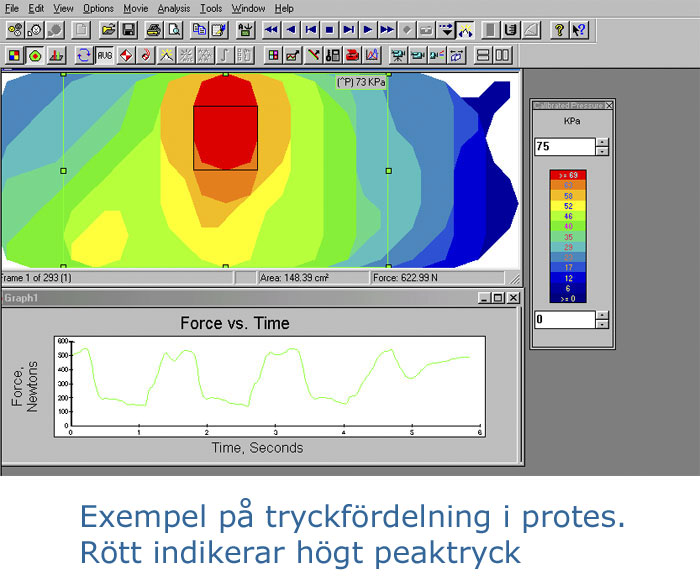
Task: Click the tile windows horizontally icon
Action: pos(483,55)
